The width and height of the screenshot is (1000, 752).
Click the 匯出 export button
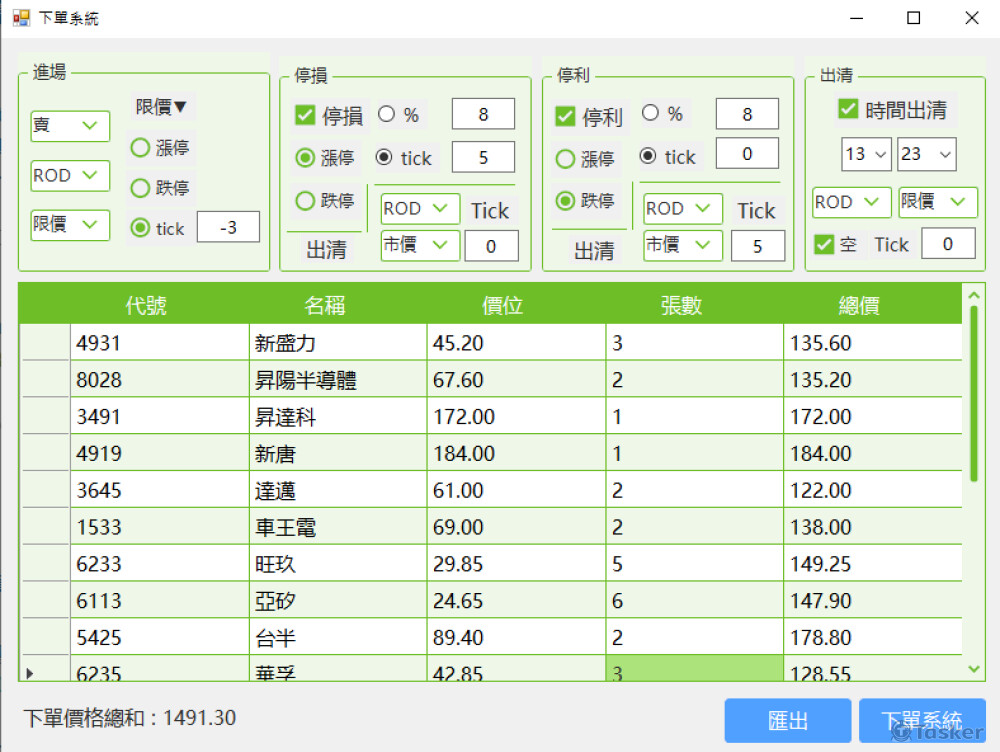click(787, 720)
